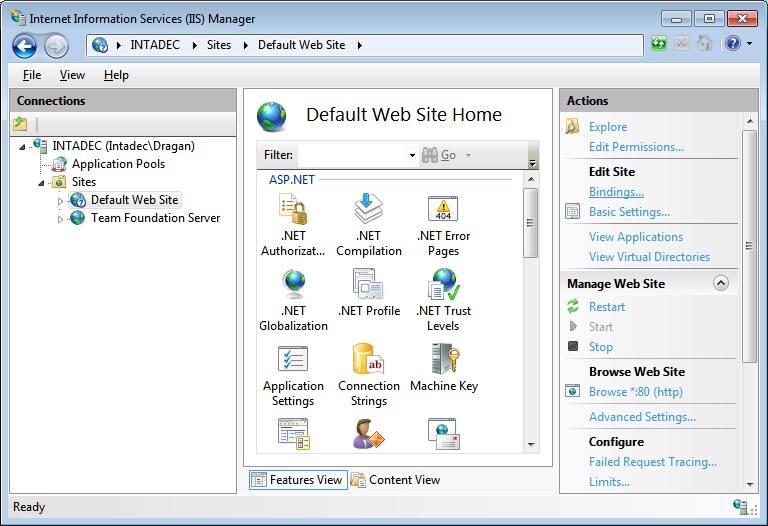The height and width of the screenshot is (526, 768).
Task: Click the black Stop square icon
Action: 573,346
